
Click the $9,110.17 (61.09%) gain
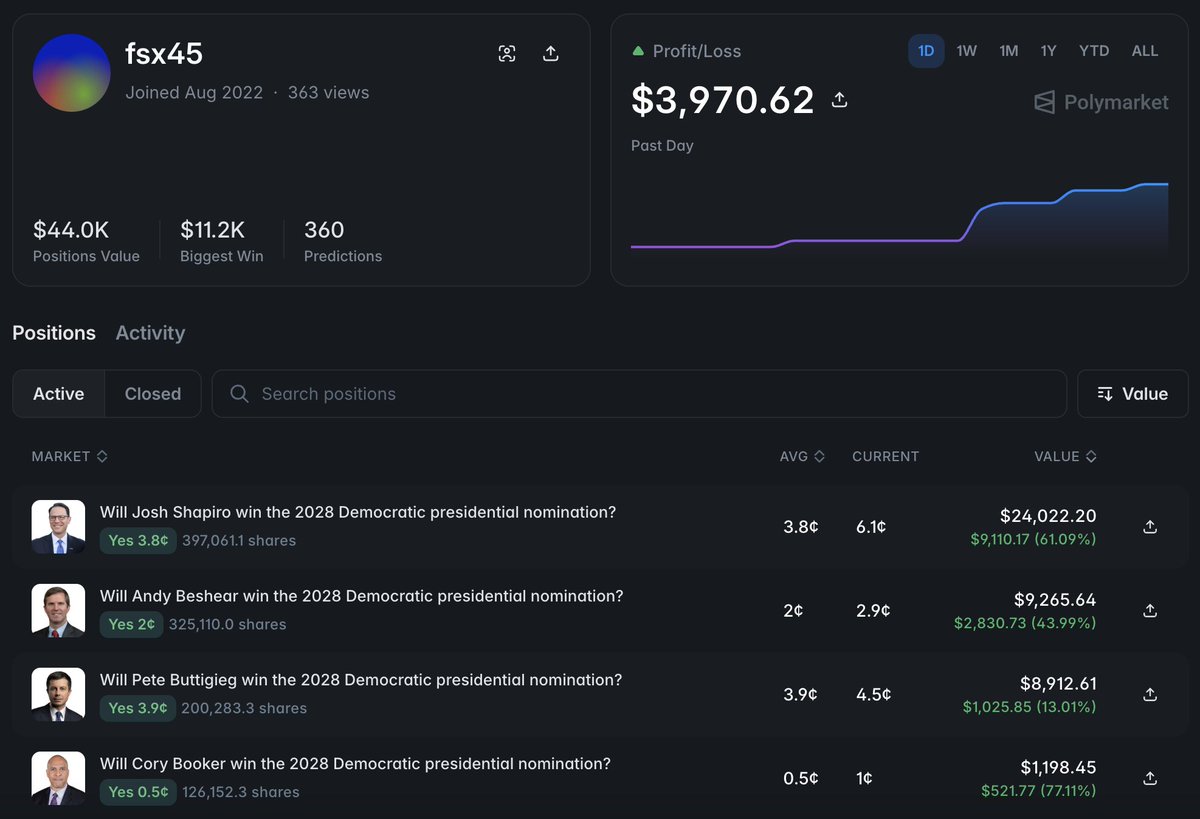[1033, 539]
